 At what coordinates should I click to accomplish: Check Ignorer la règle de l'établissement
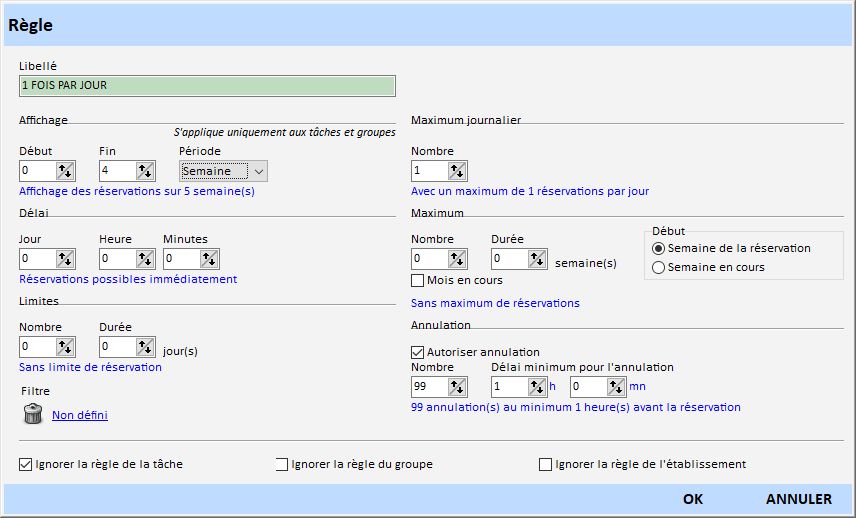(546, 464)
